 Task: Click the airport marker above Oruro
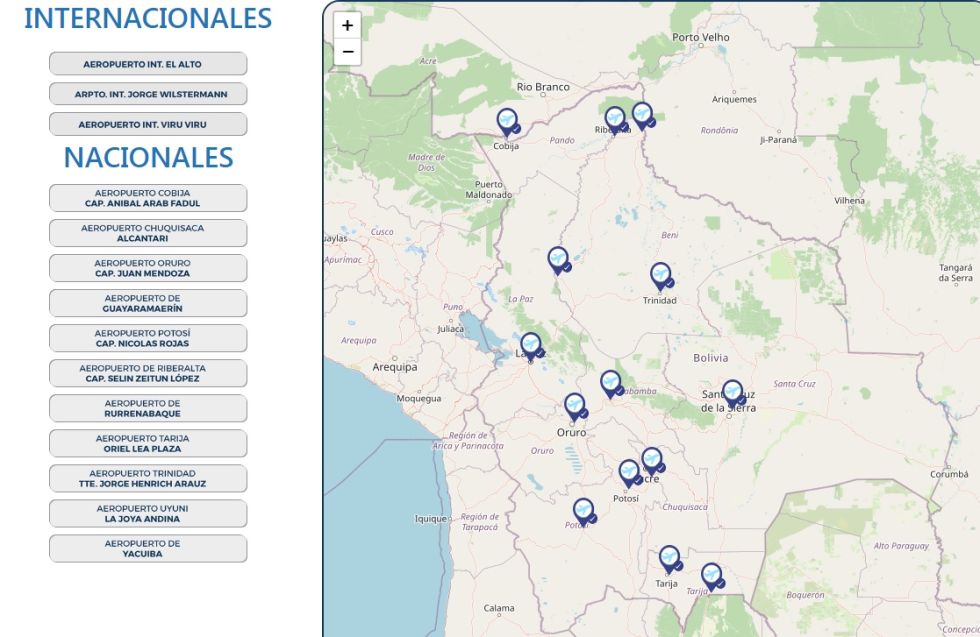point(574,405)
